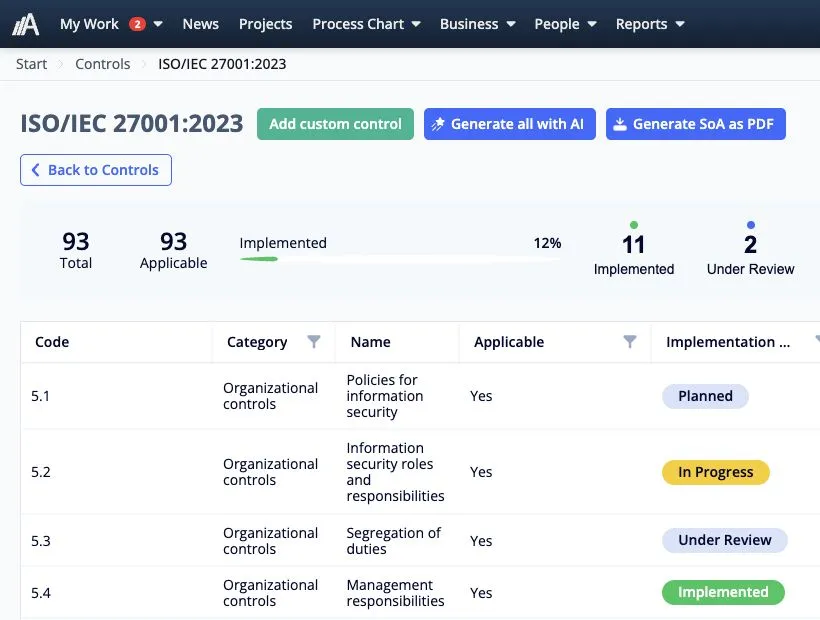Screen dimensions: 820x620
Task: Click the 12% progress value
Action: pos(547,243)
